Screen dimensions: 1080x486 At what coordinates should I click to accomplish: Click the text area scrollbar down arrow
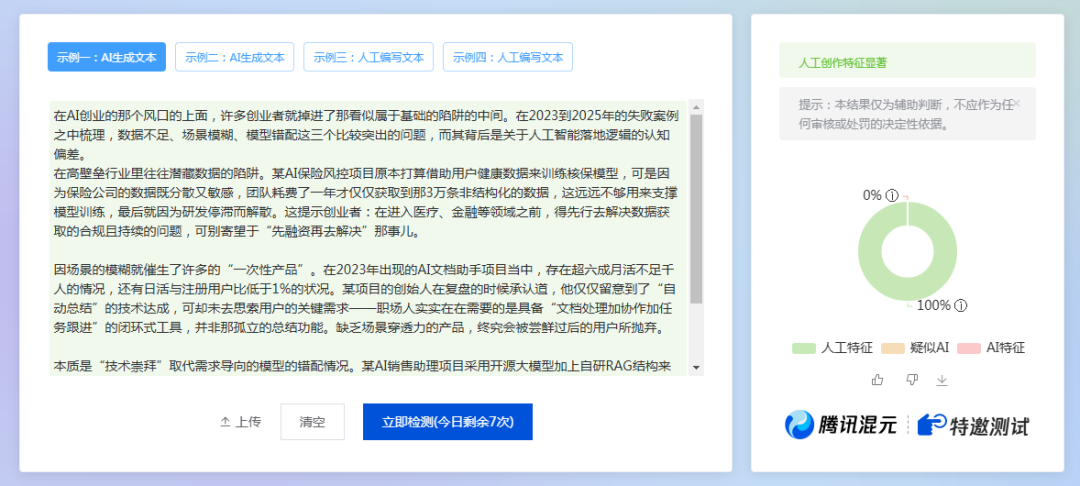pyautogui.click(x=696, y=369)
